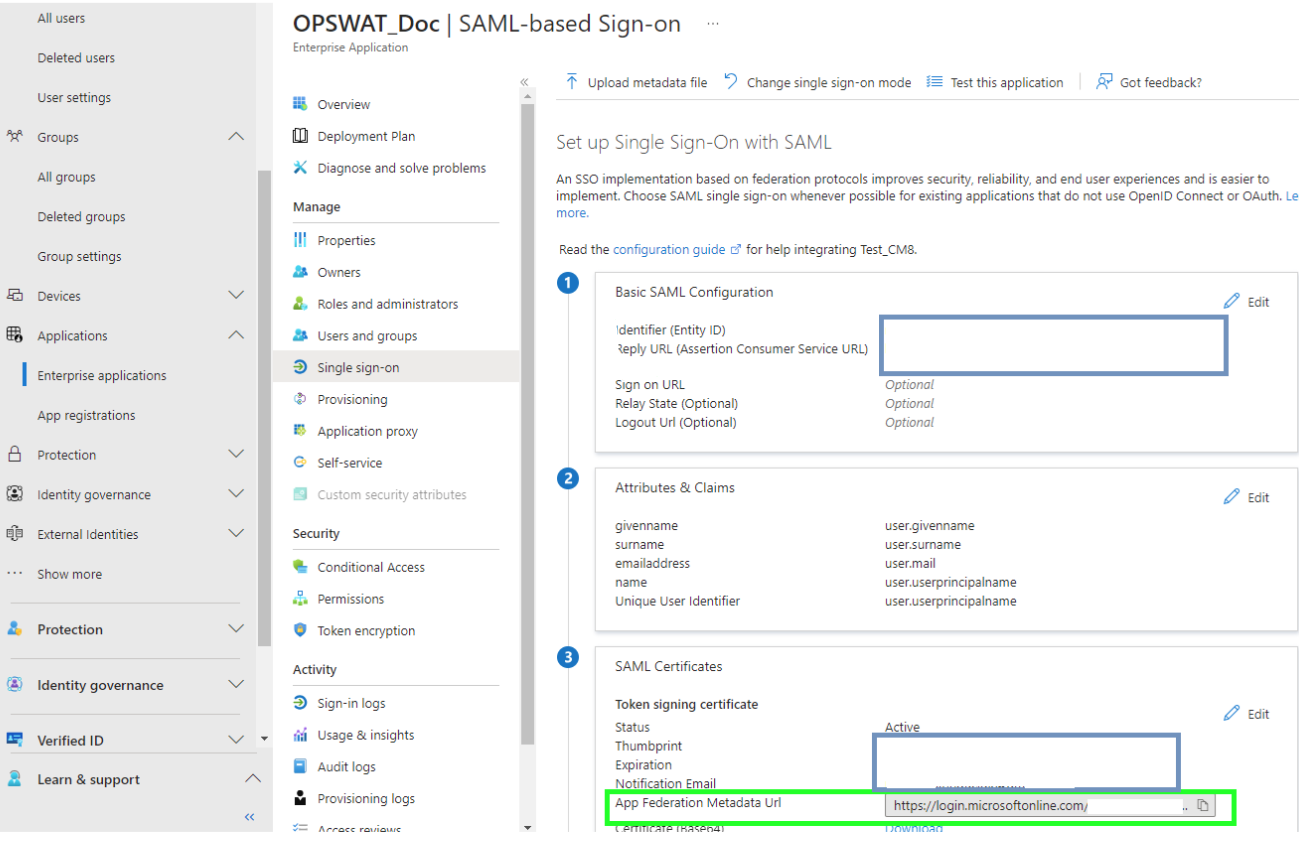Image resolution: width=1299 pixels, height=843 pixels.
Task: Open All users in sidebar
Action: pyautogui.click(x=61, y=18)
